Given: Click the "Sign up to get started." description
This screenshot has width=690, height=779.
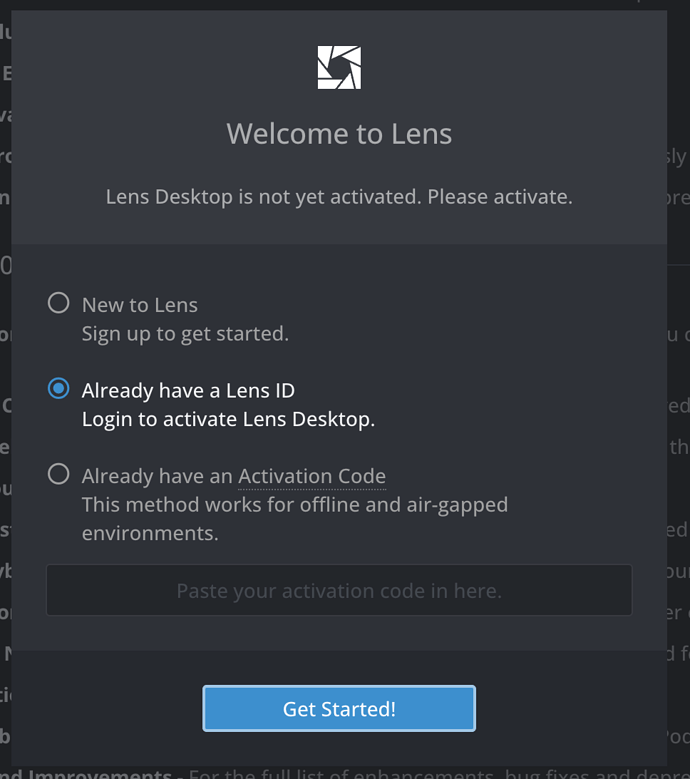Looking at the screenshot, I should coord(185,334).
